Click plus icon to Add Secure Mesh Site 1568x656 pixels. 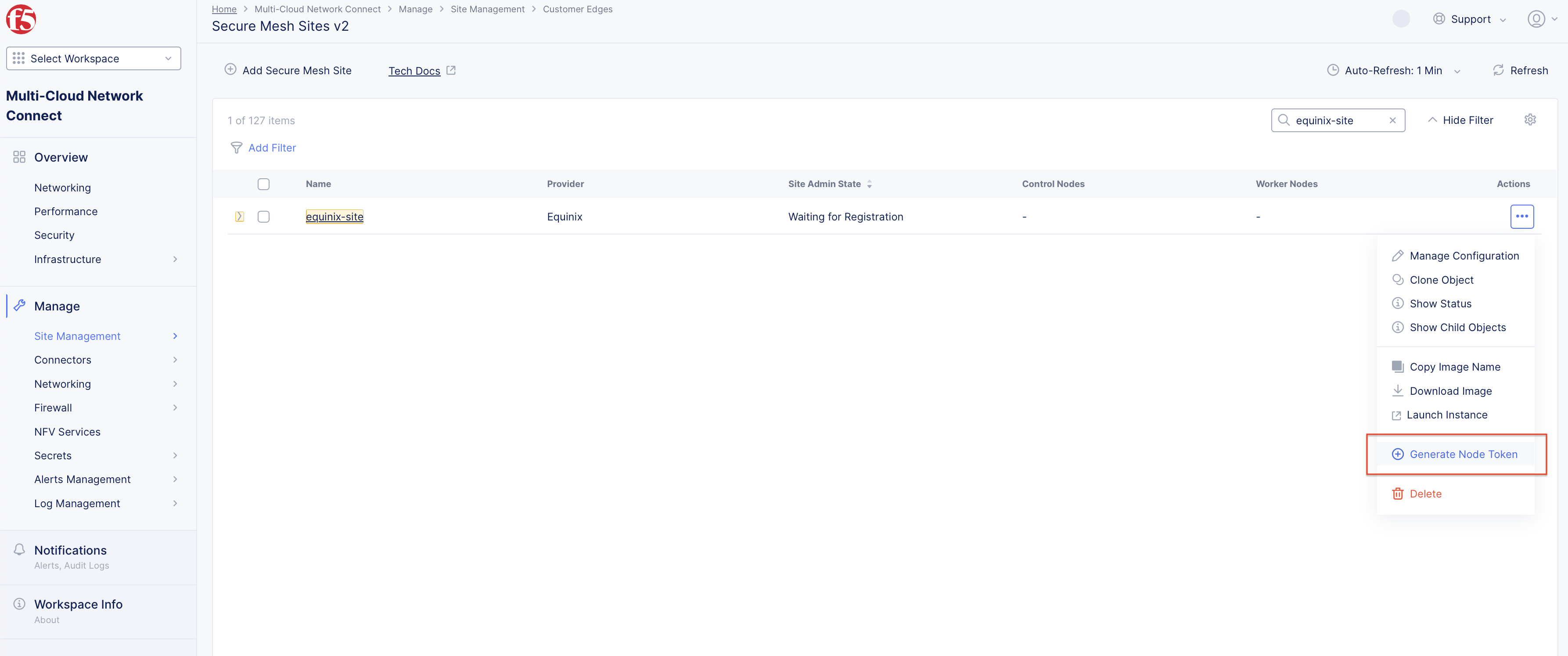point(231,70)
